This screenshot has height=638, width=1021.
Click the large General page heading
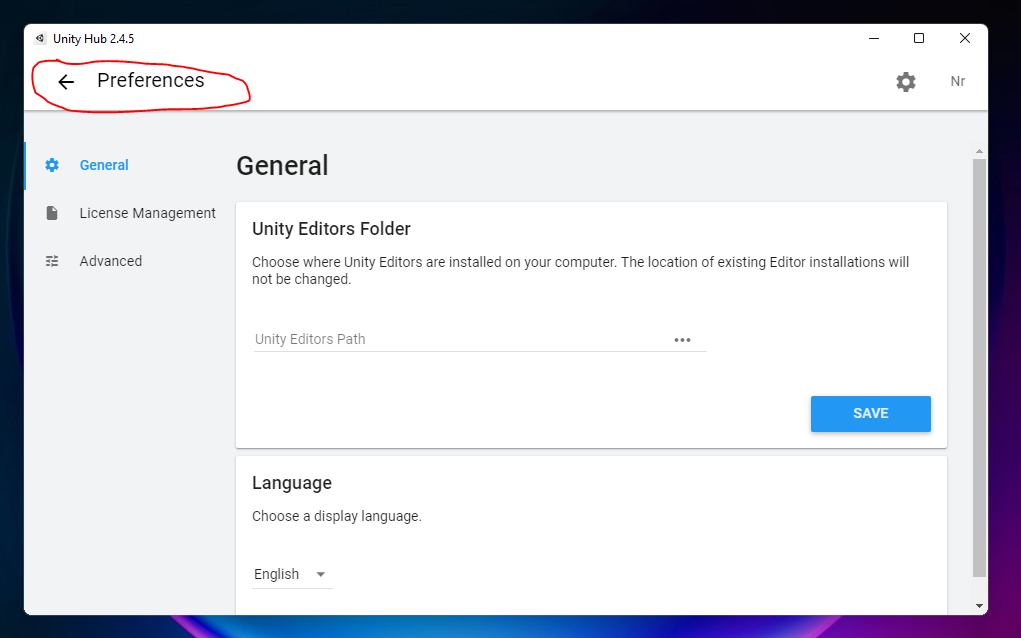pyautogui.click(x=282, y=165)
